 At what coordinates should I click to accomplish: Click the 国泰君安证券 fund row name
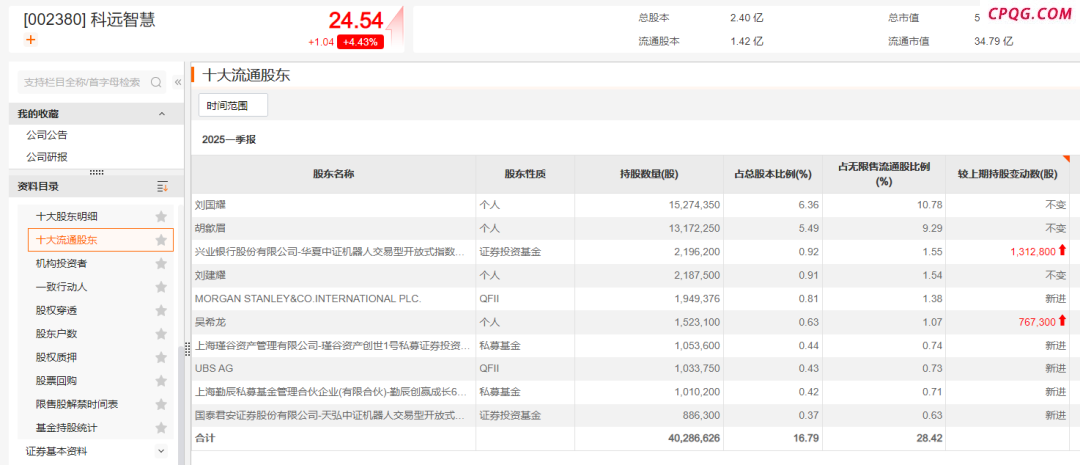[332, 415]
